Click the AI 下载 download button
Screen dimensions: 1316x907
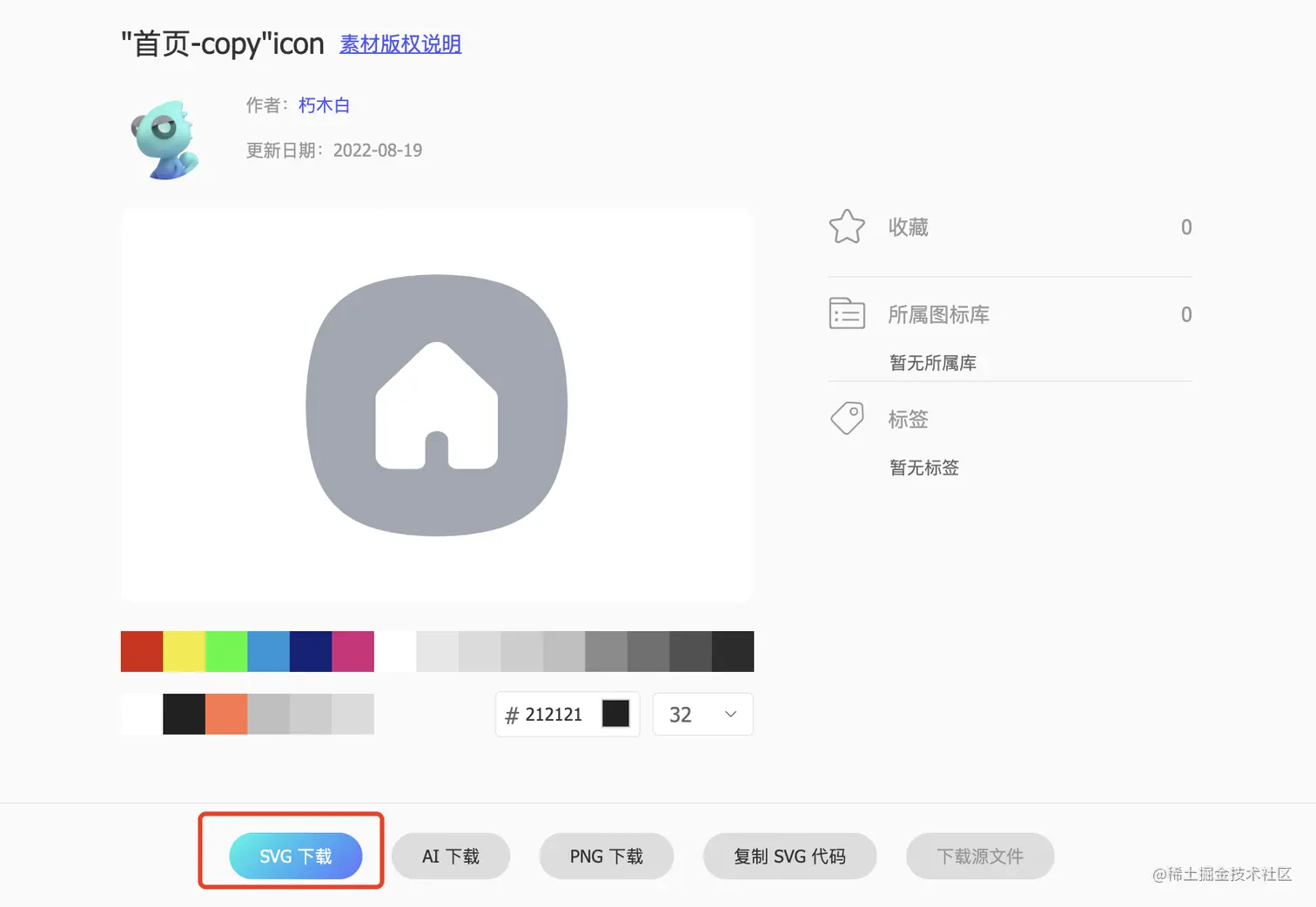click(x=450, y=856)
